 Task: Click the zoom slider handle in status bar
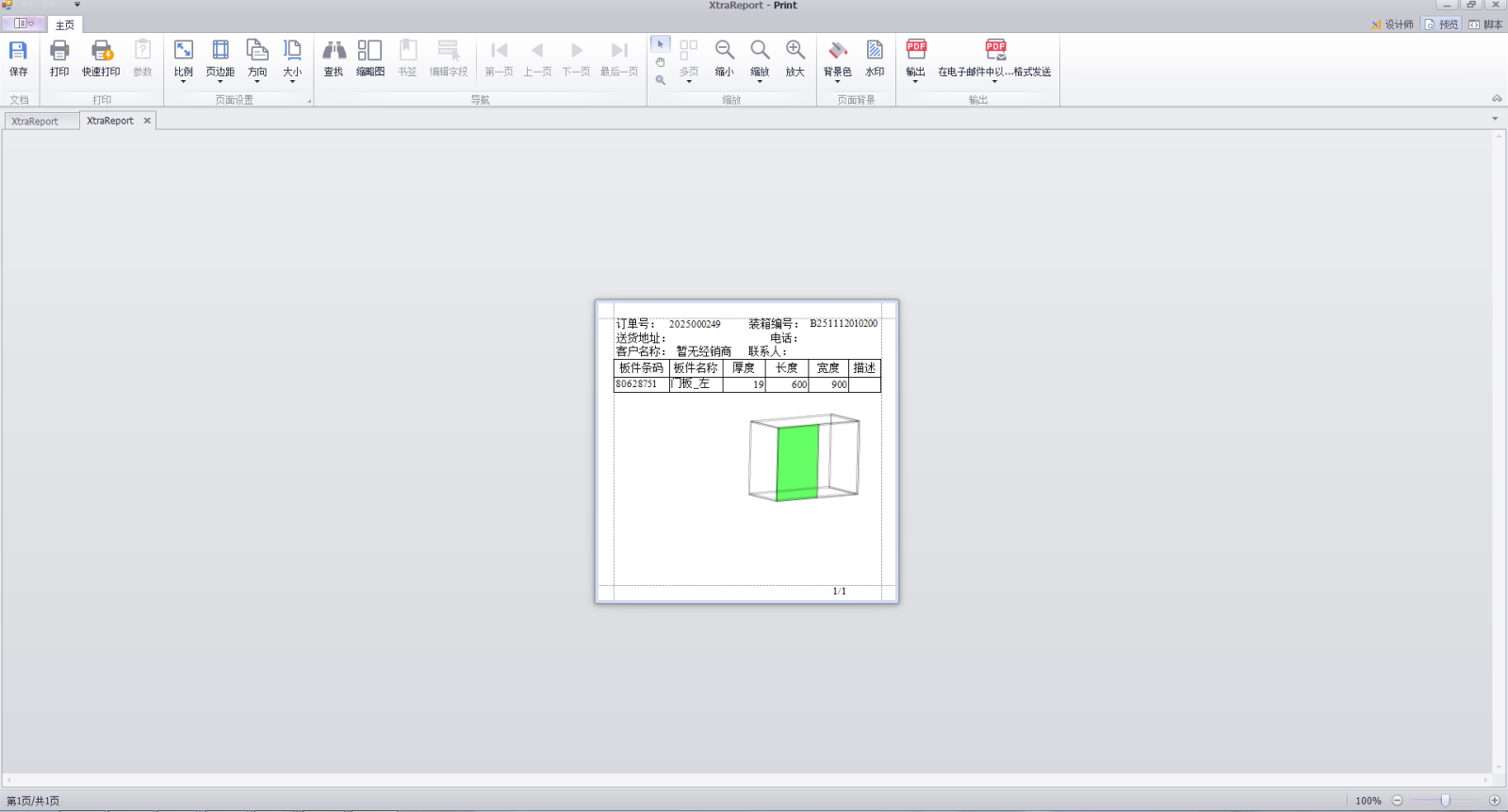tap(1445, 801)
